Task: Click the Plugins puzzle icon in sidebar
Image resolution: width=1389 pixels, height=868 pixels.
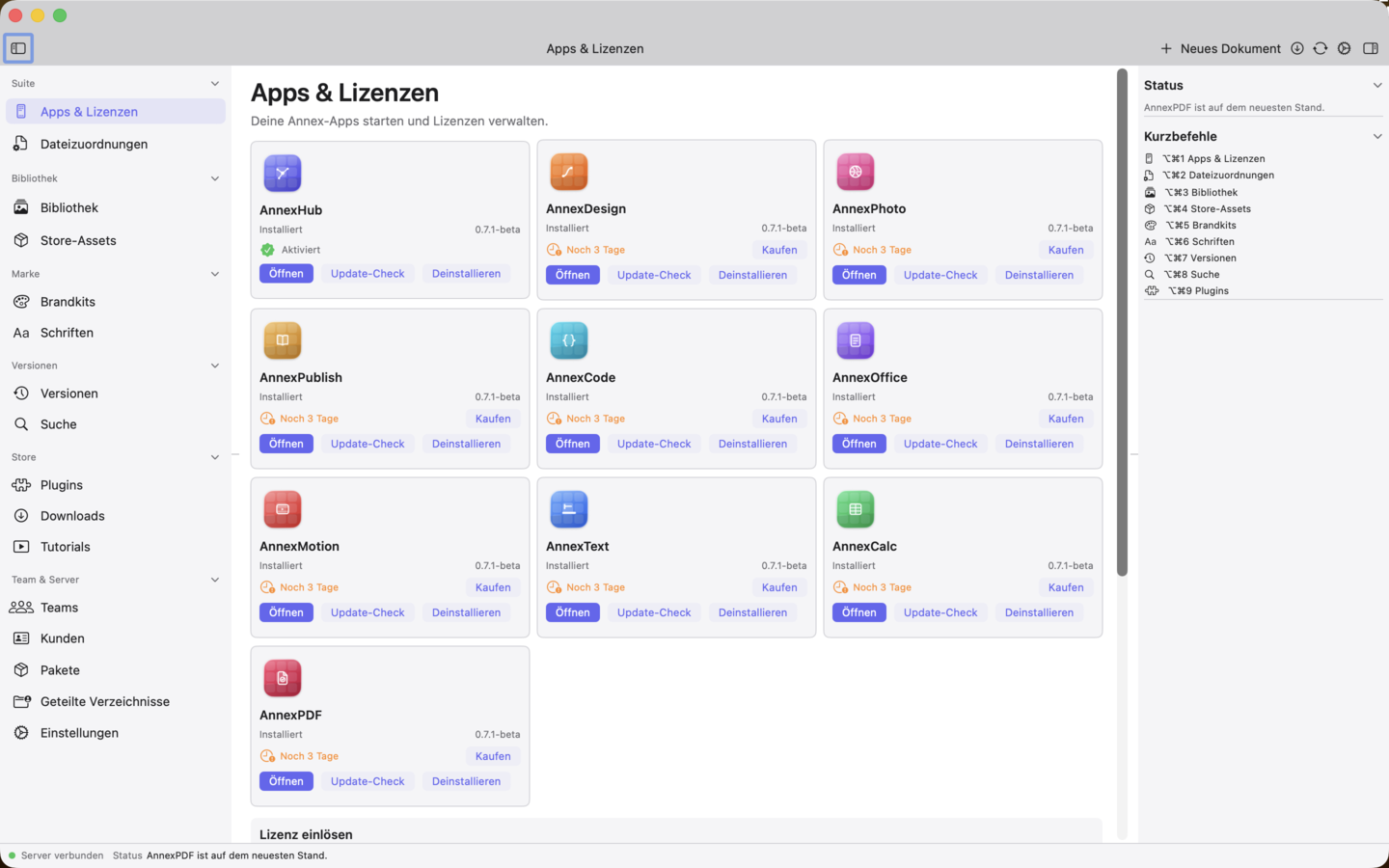Action: coord(21,485)
